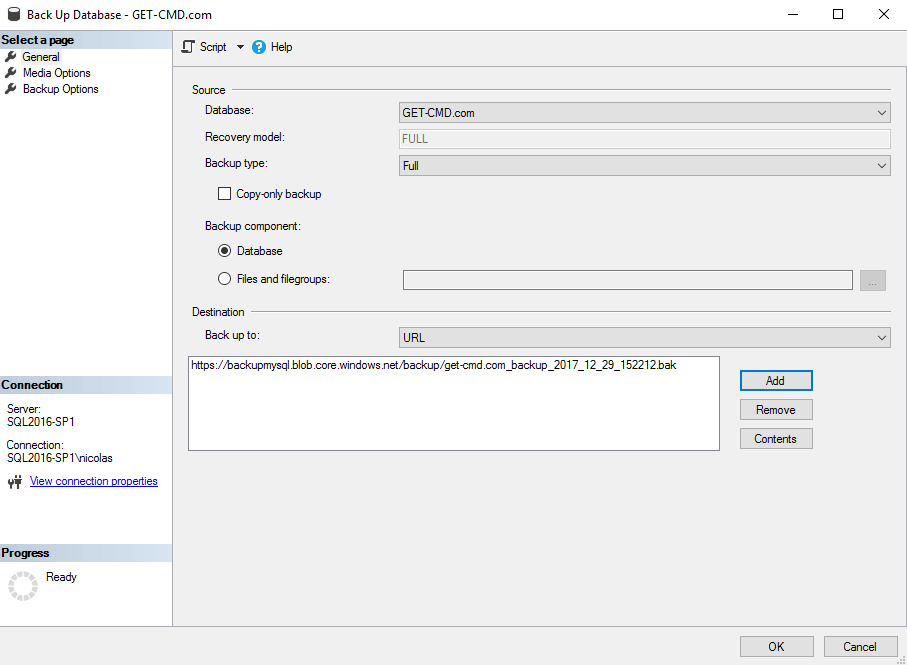Open the Back up to URL dropdown
The image size is (907, 665).
pos(644,338)
